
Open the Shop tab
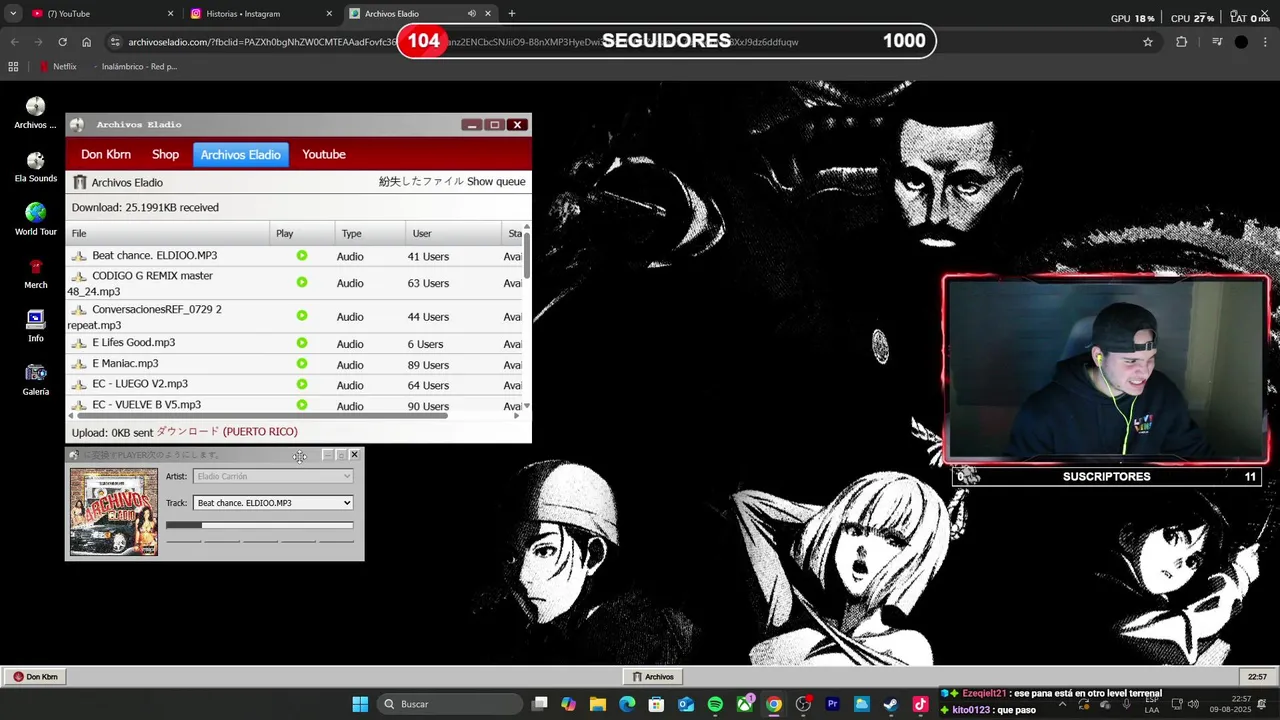tap(165, 154)
